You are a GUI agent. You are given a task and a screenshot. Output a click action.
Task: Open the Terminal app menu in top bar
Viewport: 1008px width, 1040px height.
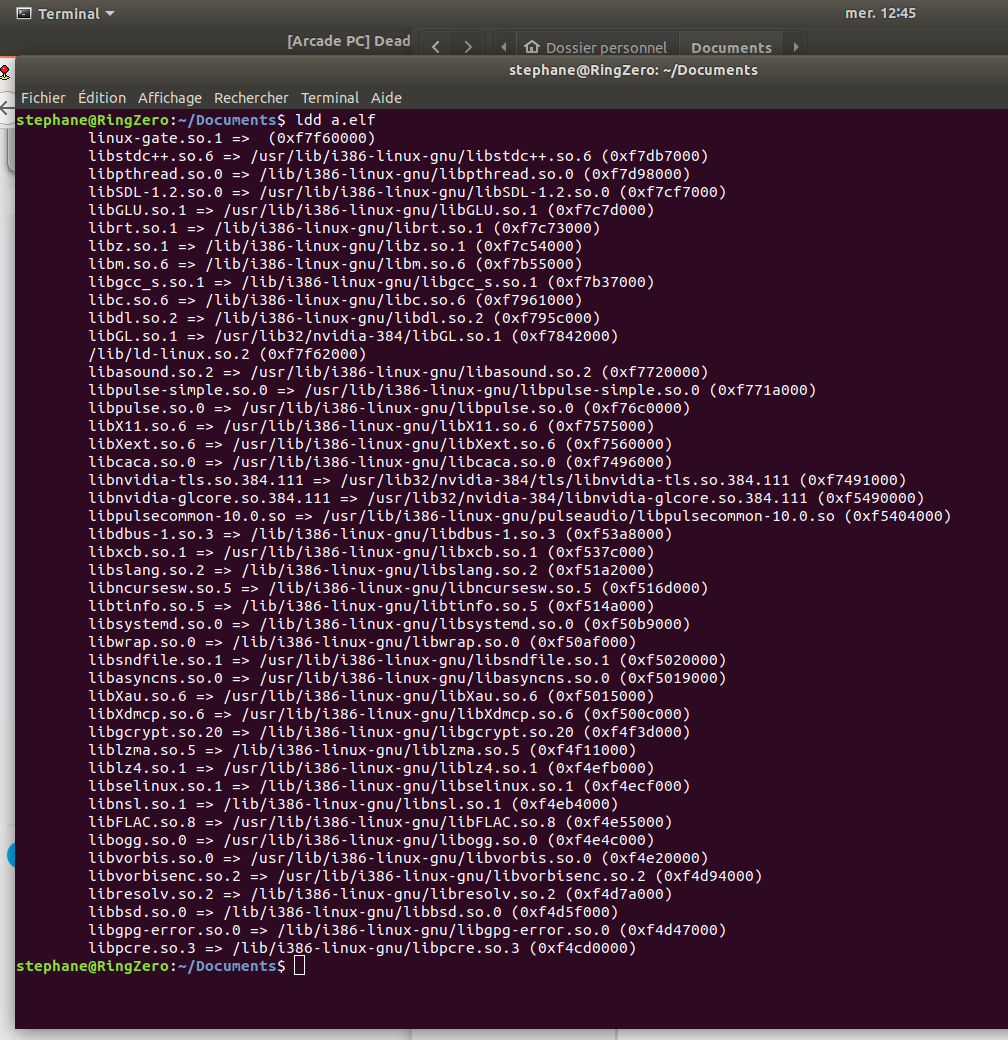click(66, 14)
